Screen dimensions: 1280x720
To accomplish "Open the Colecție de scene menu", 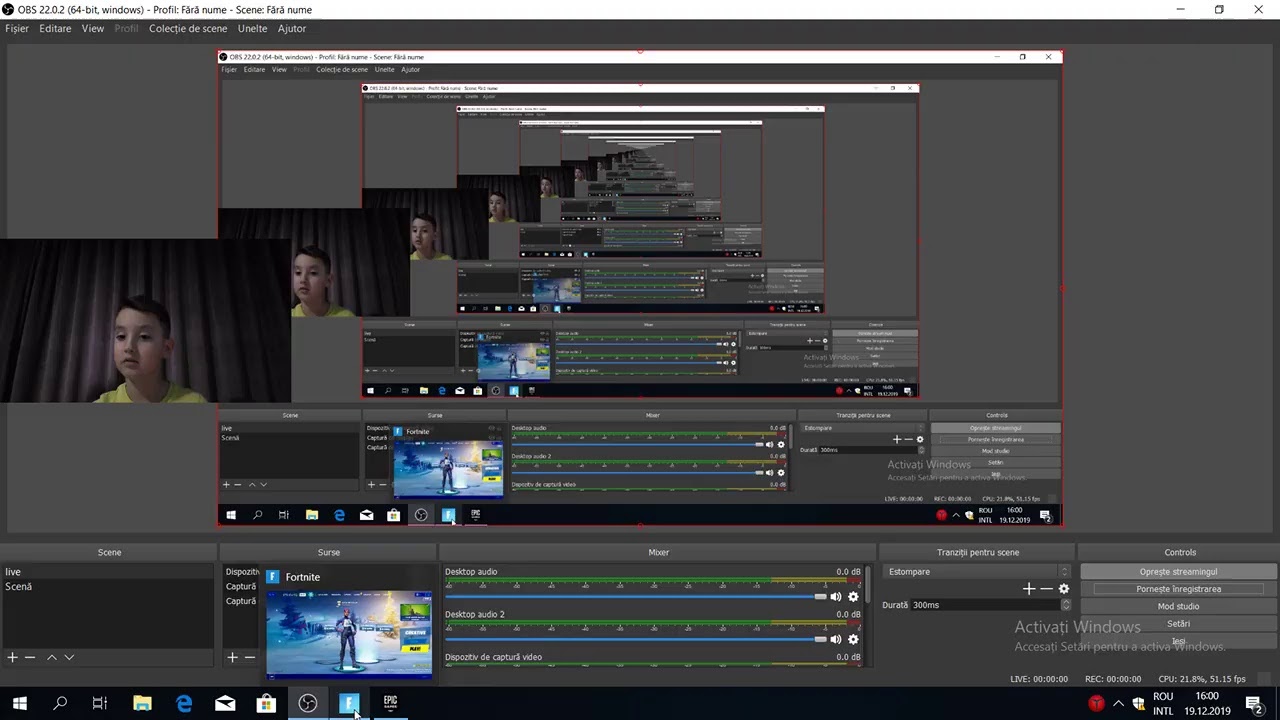I will tap(188, 28).
